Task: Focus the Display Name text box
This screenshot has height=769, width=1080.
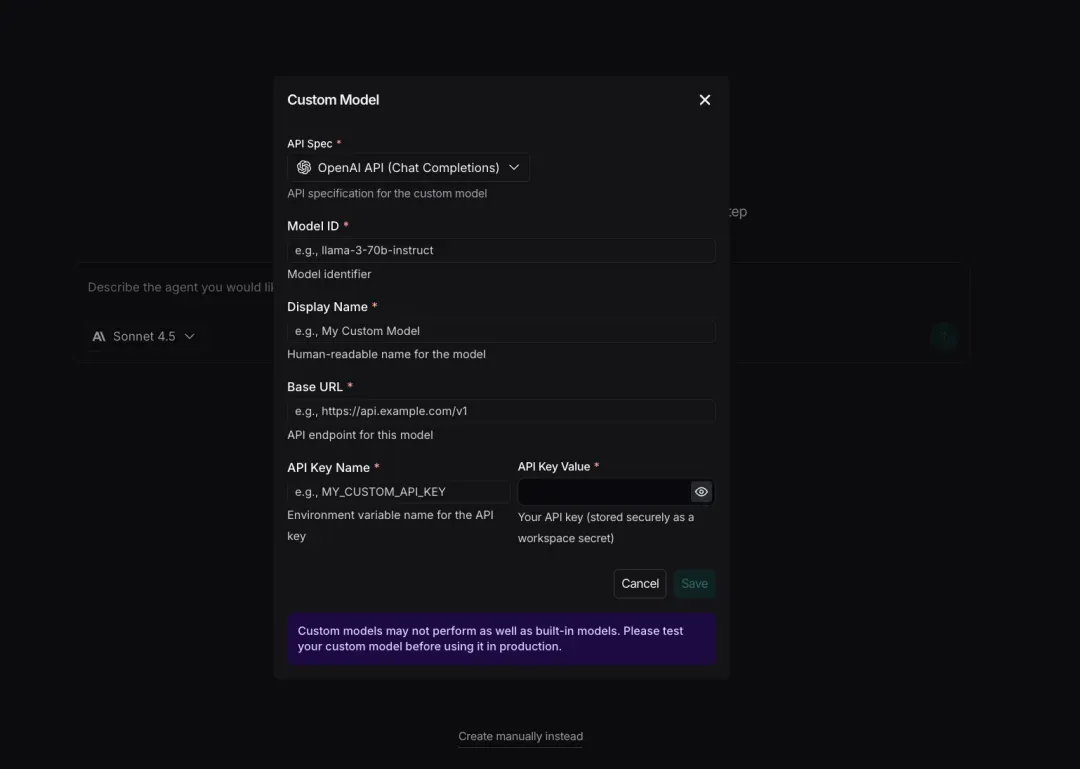Action: [501, 331]
